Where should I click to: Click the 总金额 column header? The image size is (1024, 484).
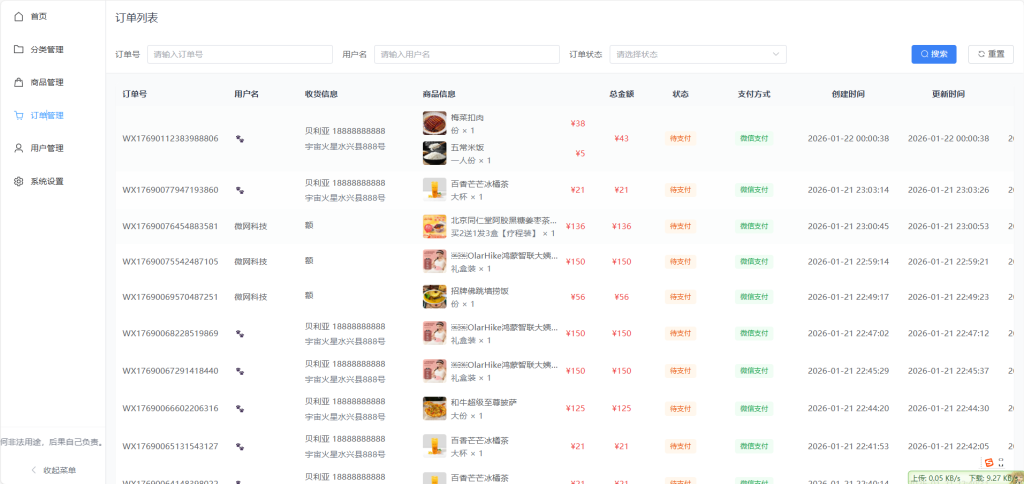pos(622,94)
